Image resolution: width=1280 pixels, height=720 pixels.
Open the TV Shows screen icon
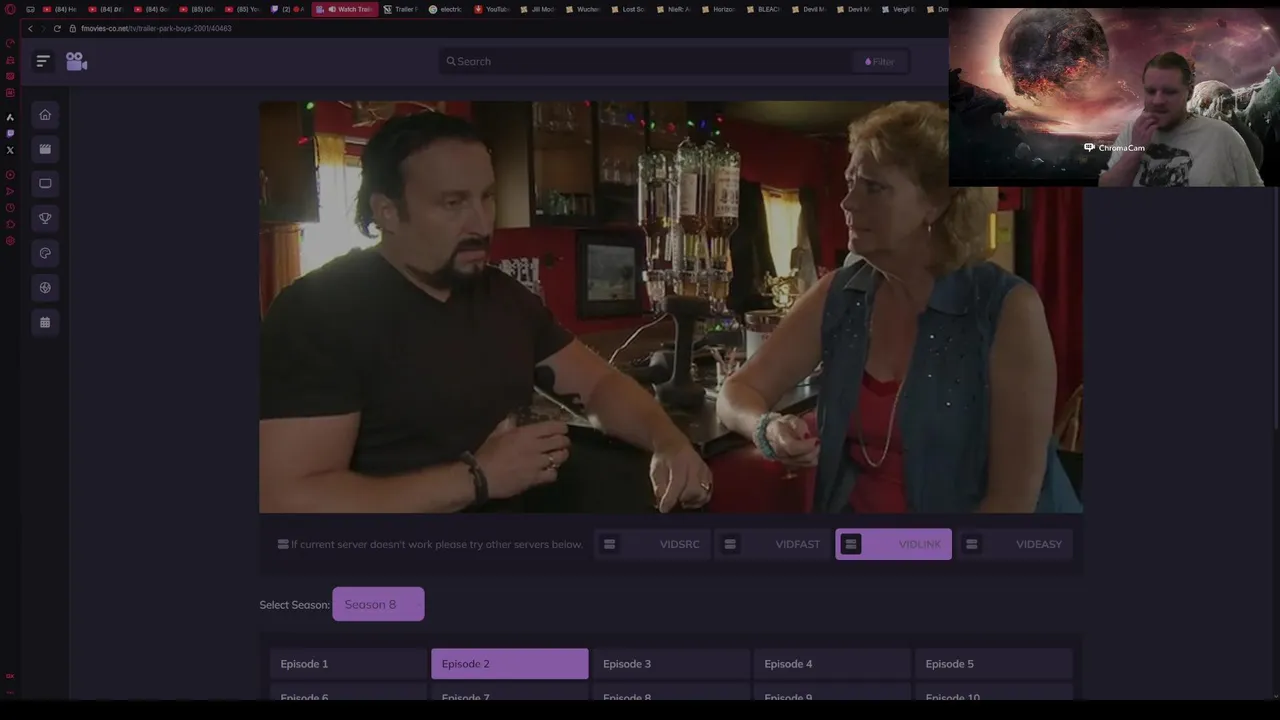pos(45,184)
